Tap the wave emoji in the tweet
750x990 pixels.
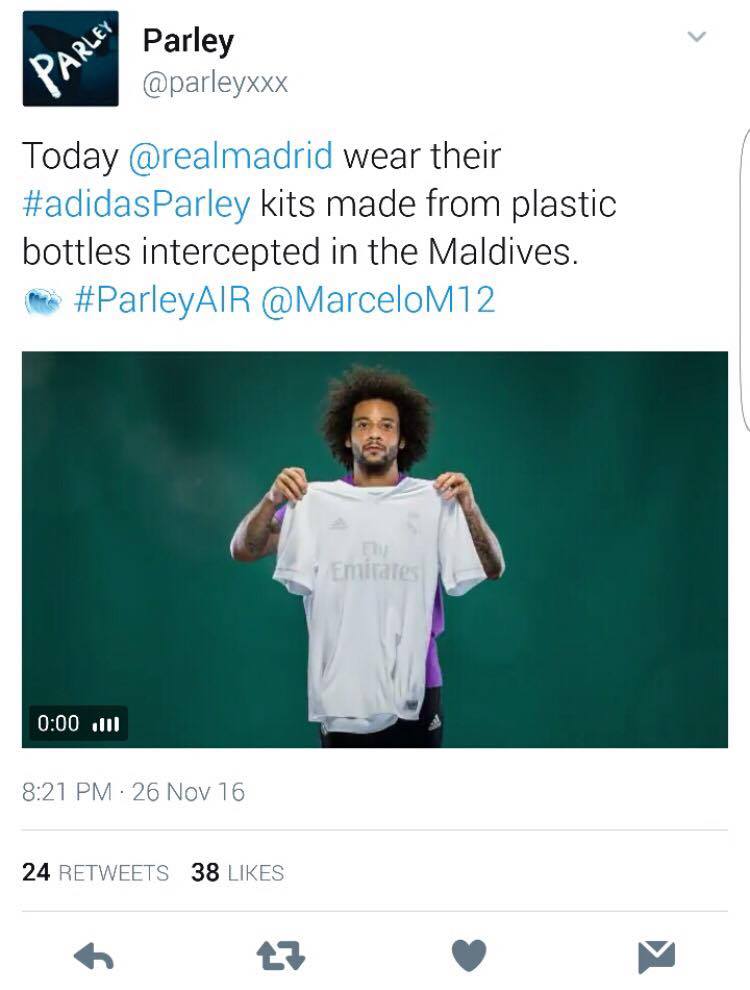[x=43, y=301]
